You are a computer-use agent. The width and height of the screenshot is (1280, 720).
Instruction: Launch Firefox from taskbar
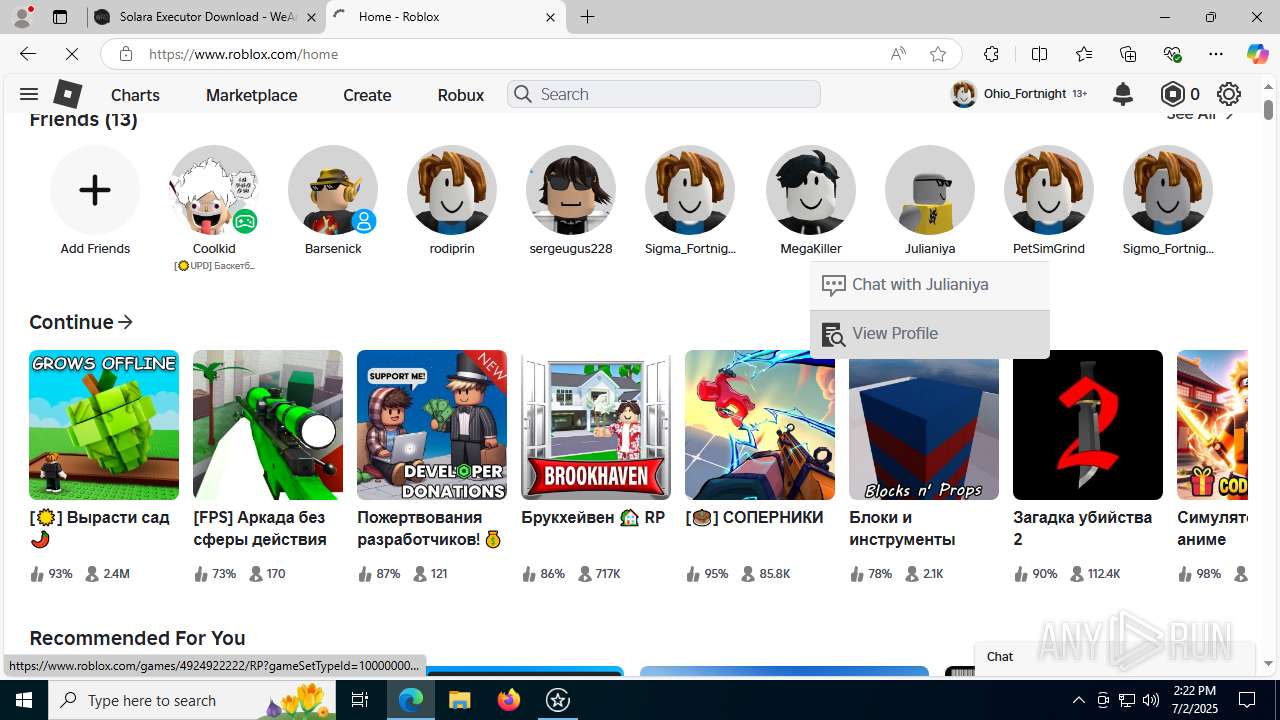pos(508,700)
